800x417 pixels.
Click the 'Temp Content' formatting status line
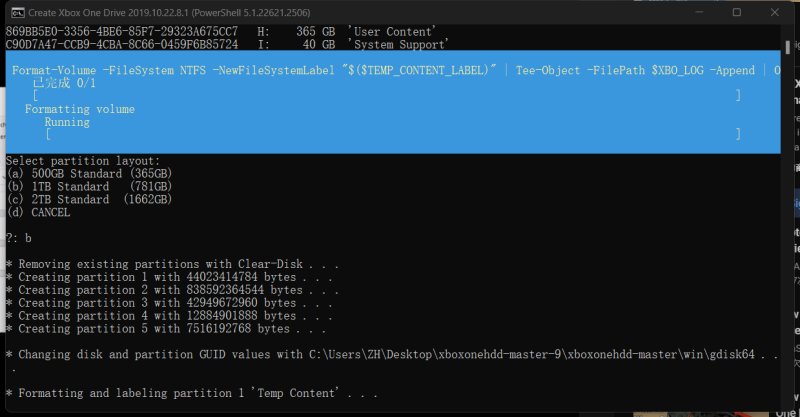pyautogui.click(x=190, y=393)
